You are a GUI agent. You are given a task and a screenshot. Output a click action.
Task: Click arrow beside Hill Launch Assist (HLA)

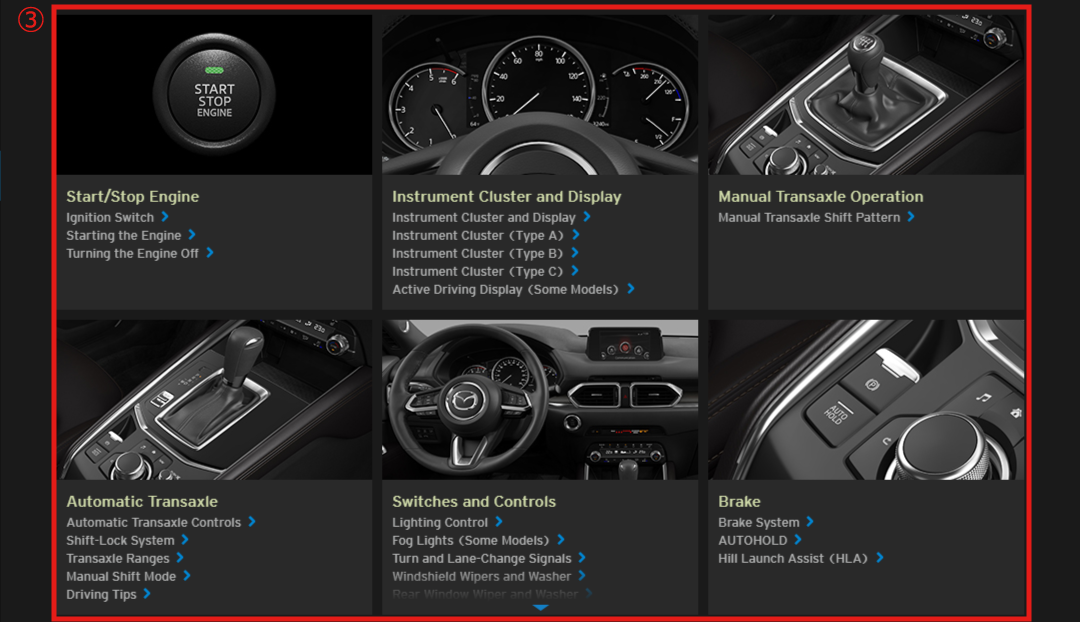pos(880,558)
